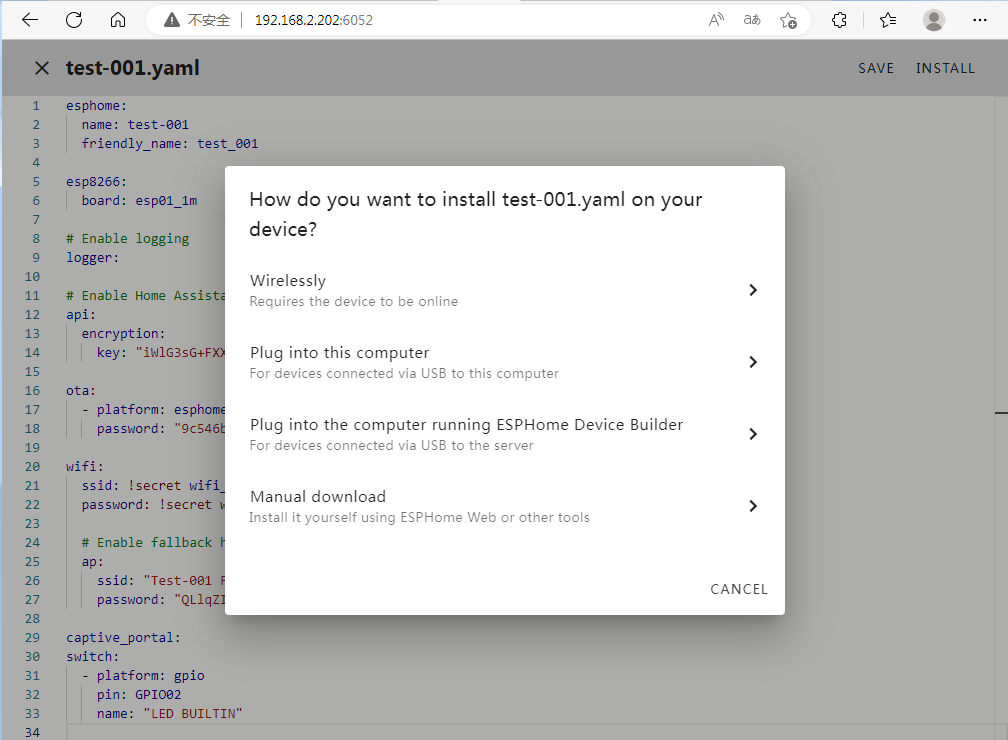Reload the page with refresh icon
1008x740 pixels.
[x=74, y=20]
